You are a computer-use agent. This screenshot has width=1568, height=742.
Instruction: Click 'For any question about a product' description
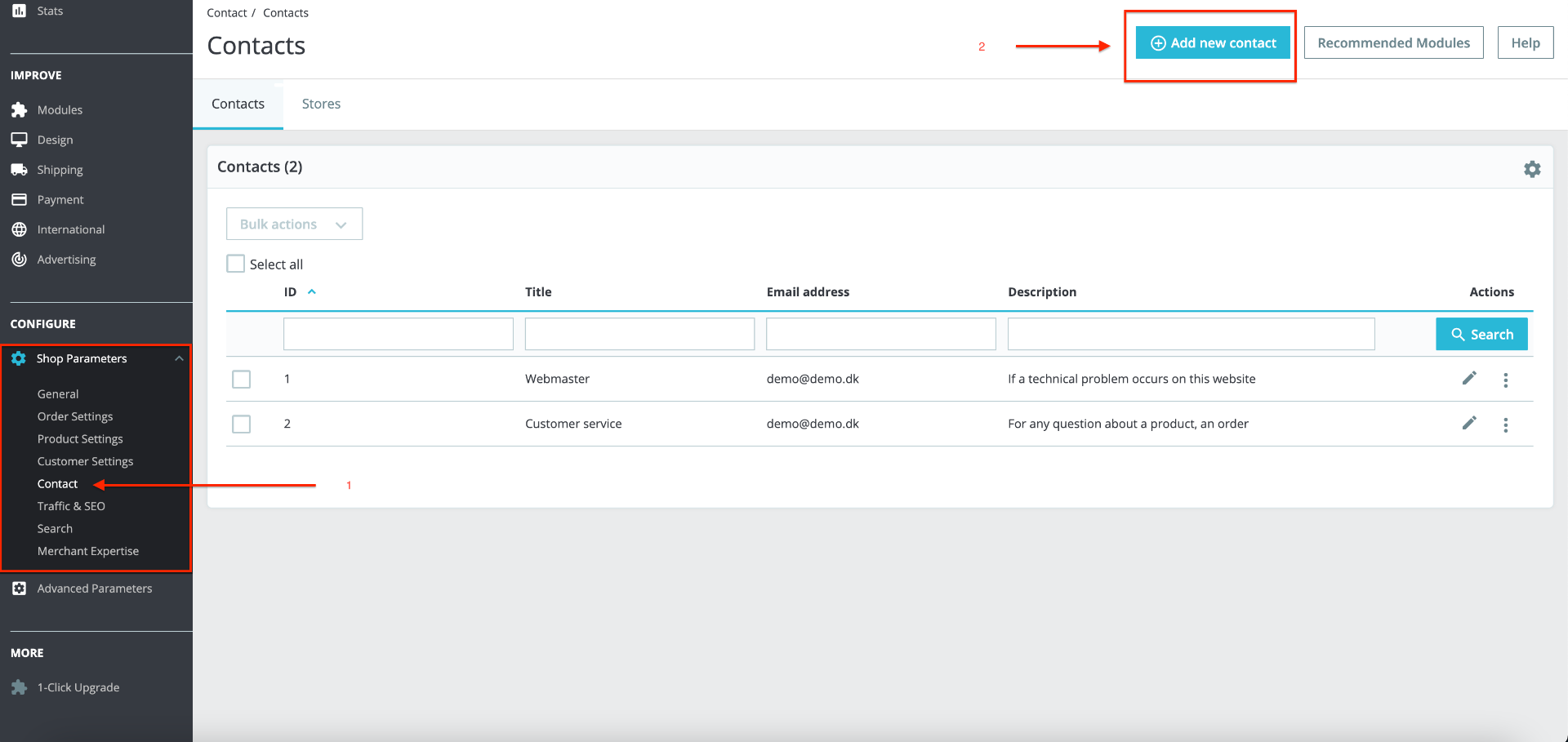1128,424
